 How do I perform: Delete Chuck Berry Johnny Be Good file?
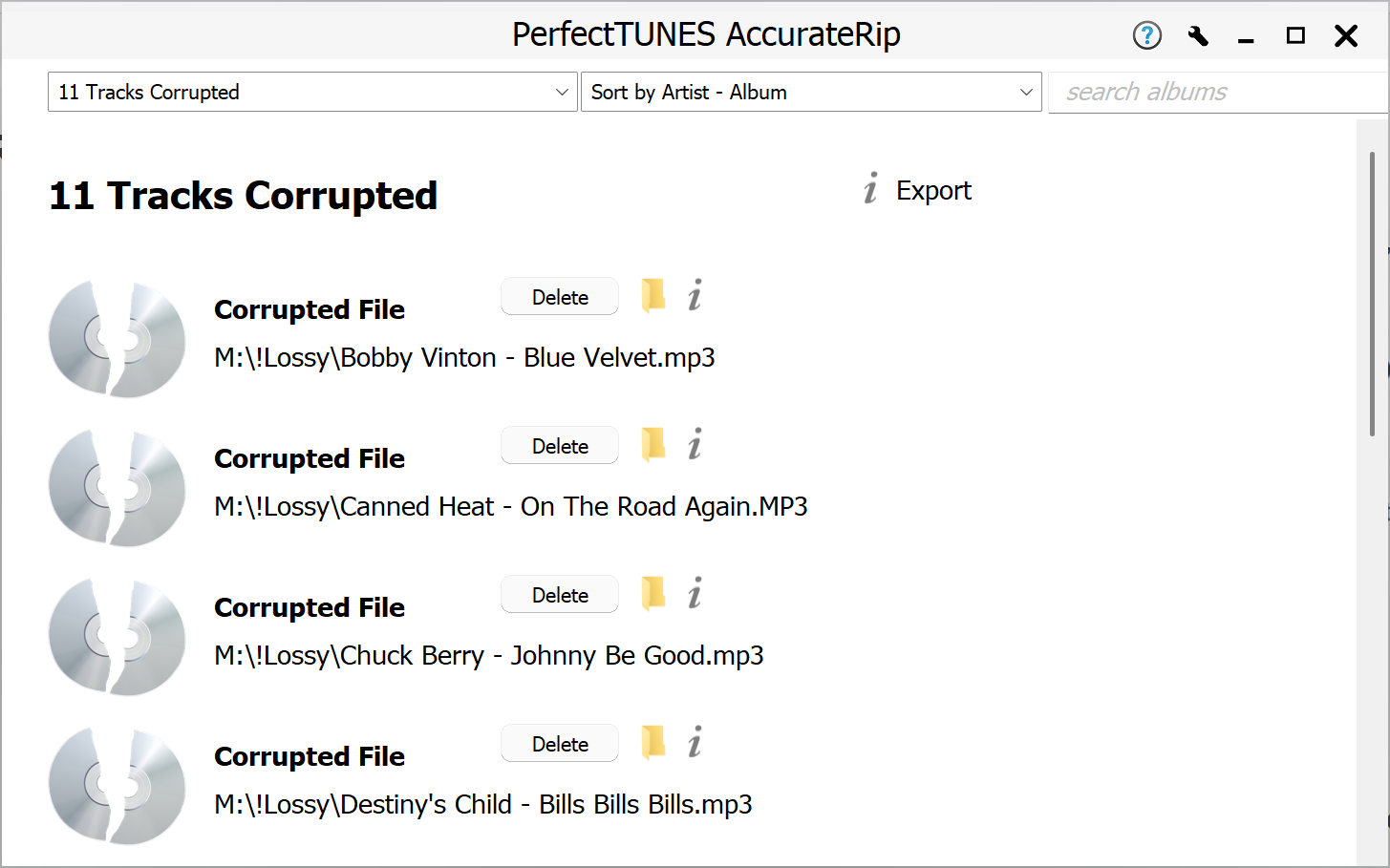[x=560, y=595]
